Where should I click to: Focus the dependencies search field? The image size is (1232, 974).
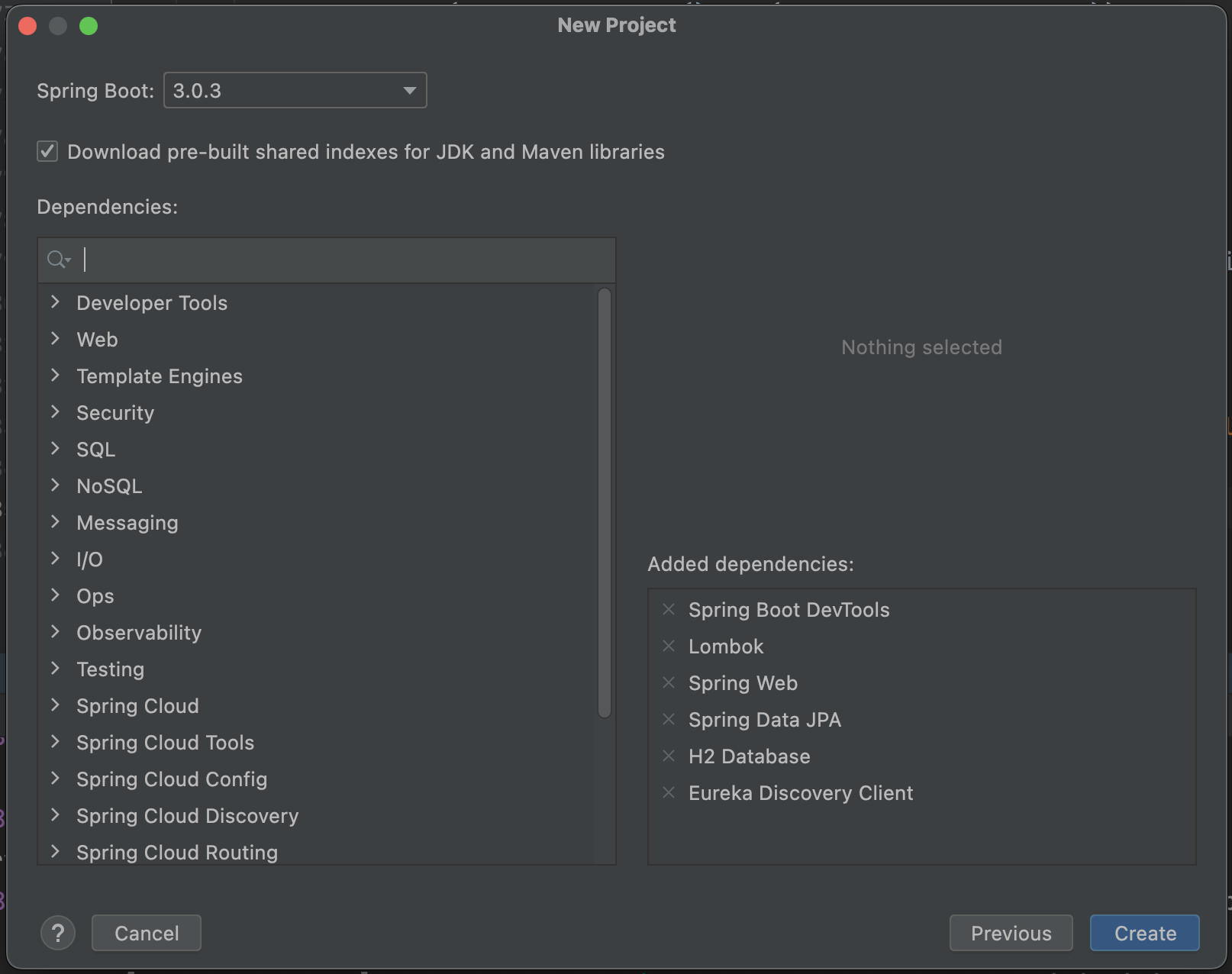tap(327, 260)
